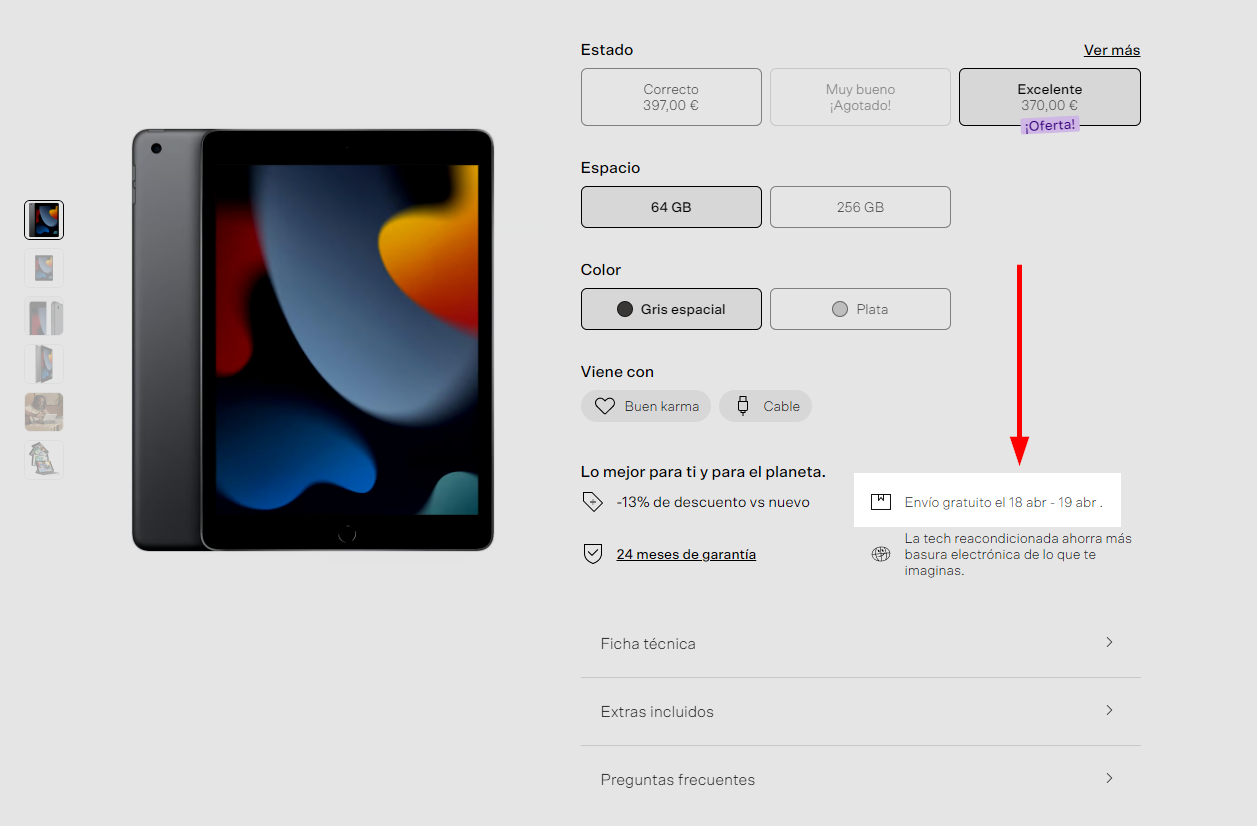
Task: Click the discount price tag icon
Action: (x=592, y=502)
